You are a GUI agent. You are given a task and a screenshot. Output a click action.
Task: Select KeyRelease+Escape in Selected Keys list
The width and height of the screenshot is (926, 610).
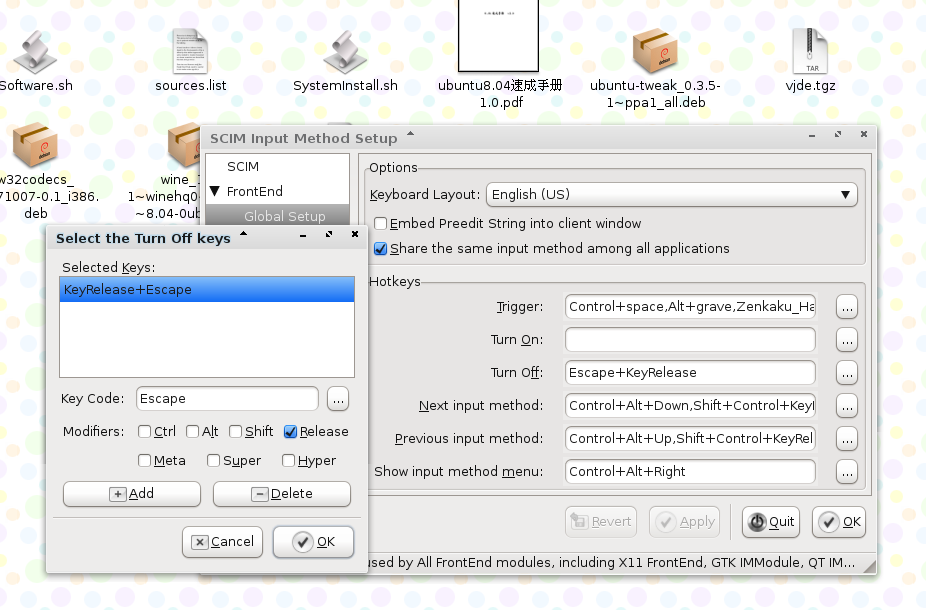tap(207, 289)
